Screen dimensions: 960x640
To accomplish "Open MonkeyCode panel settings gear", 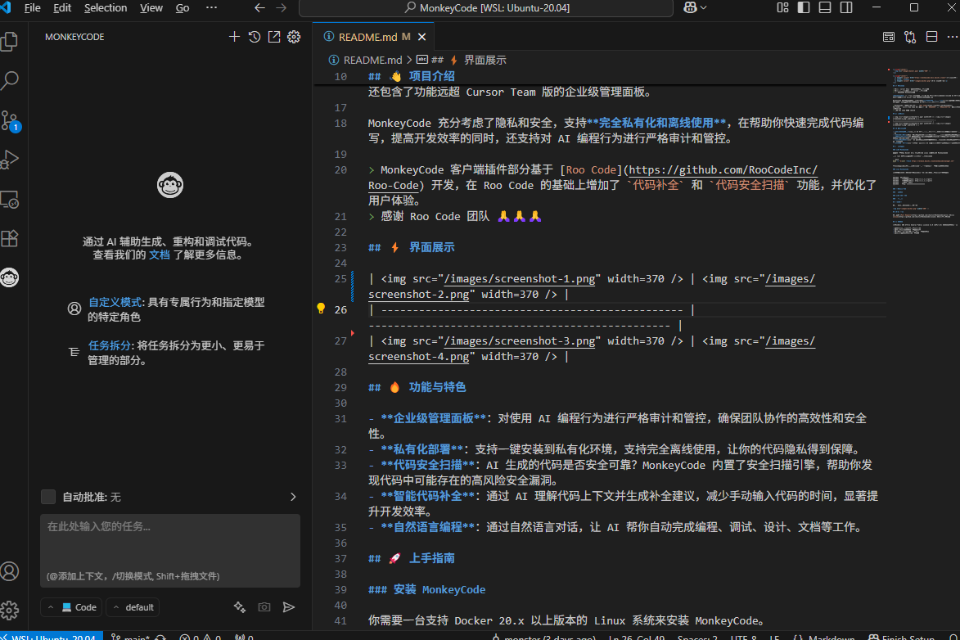I will (x=294, y=37).
